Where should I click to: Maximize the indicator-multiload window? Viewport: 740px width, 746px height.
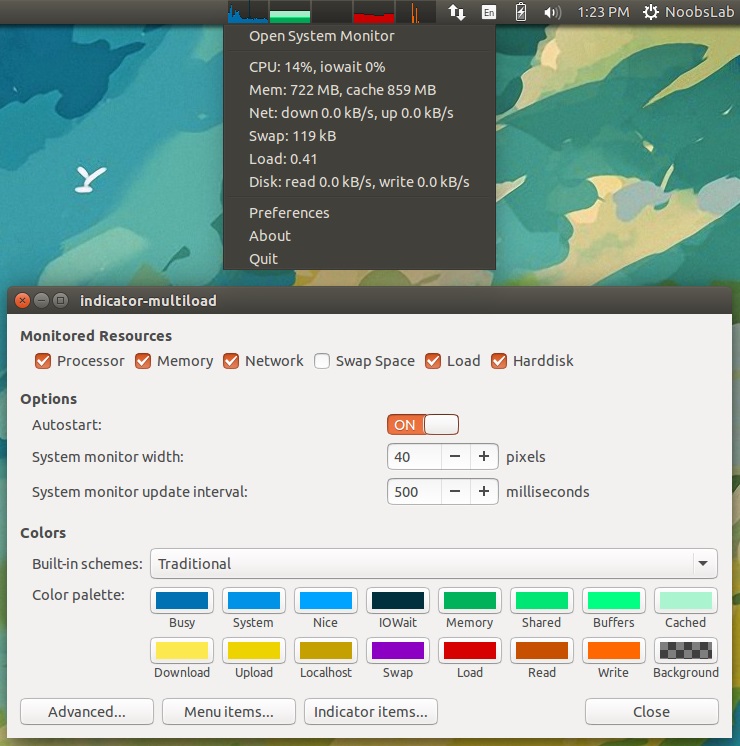pos(60,301)
